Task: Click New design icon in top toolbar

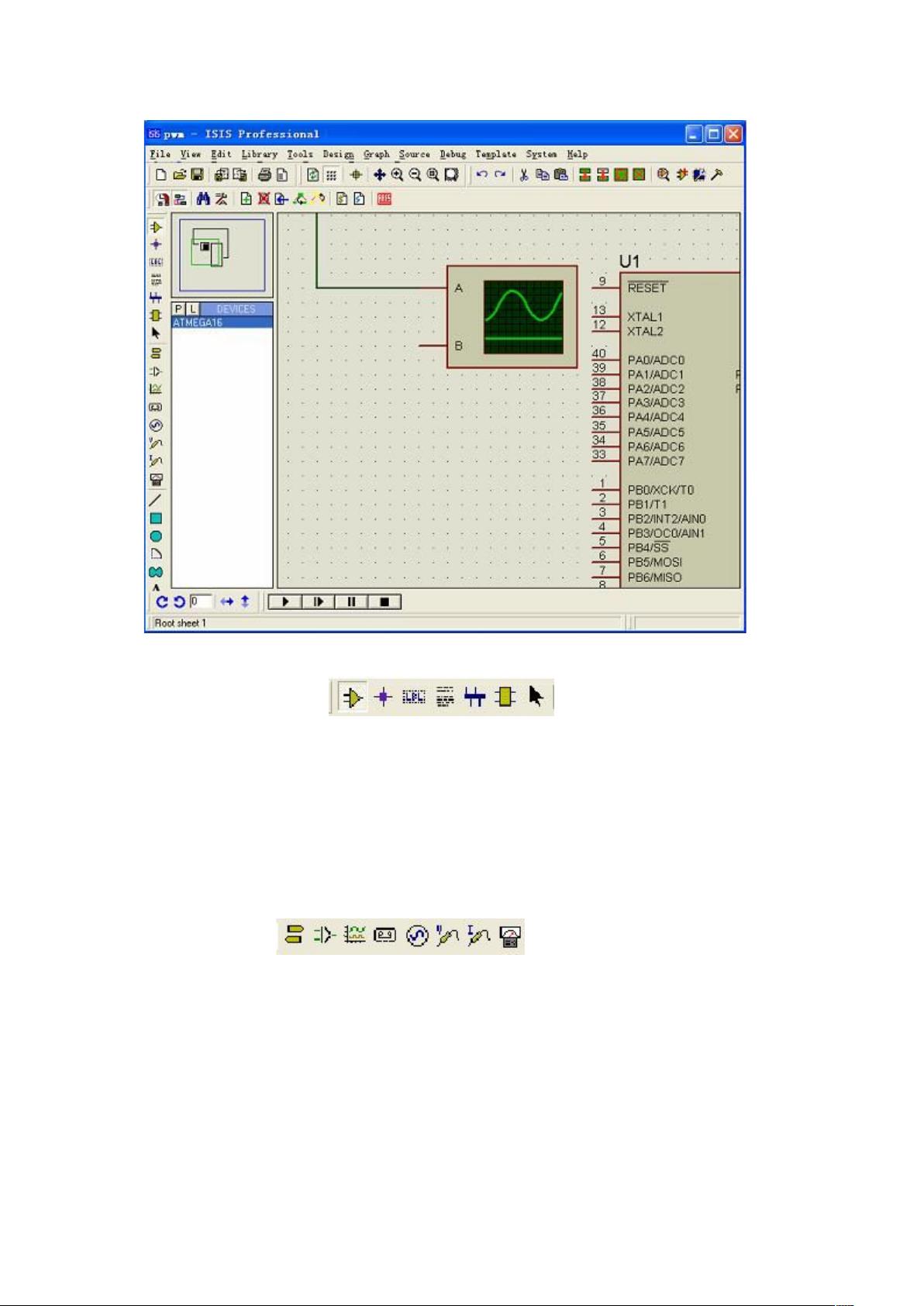Action: (161, 175)
